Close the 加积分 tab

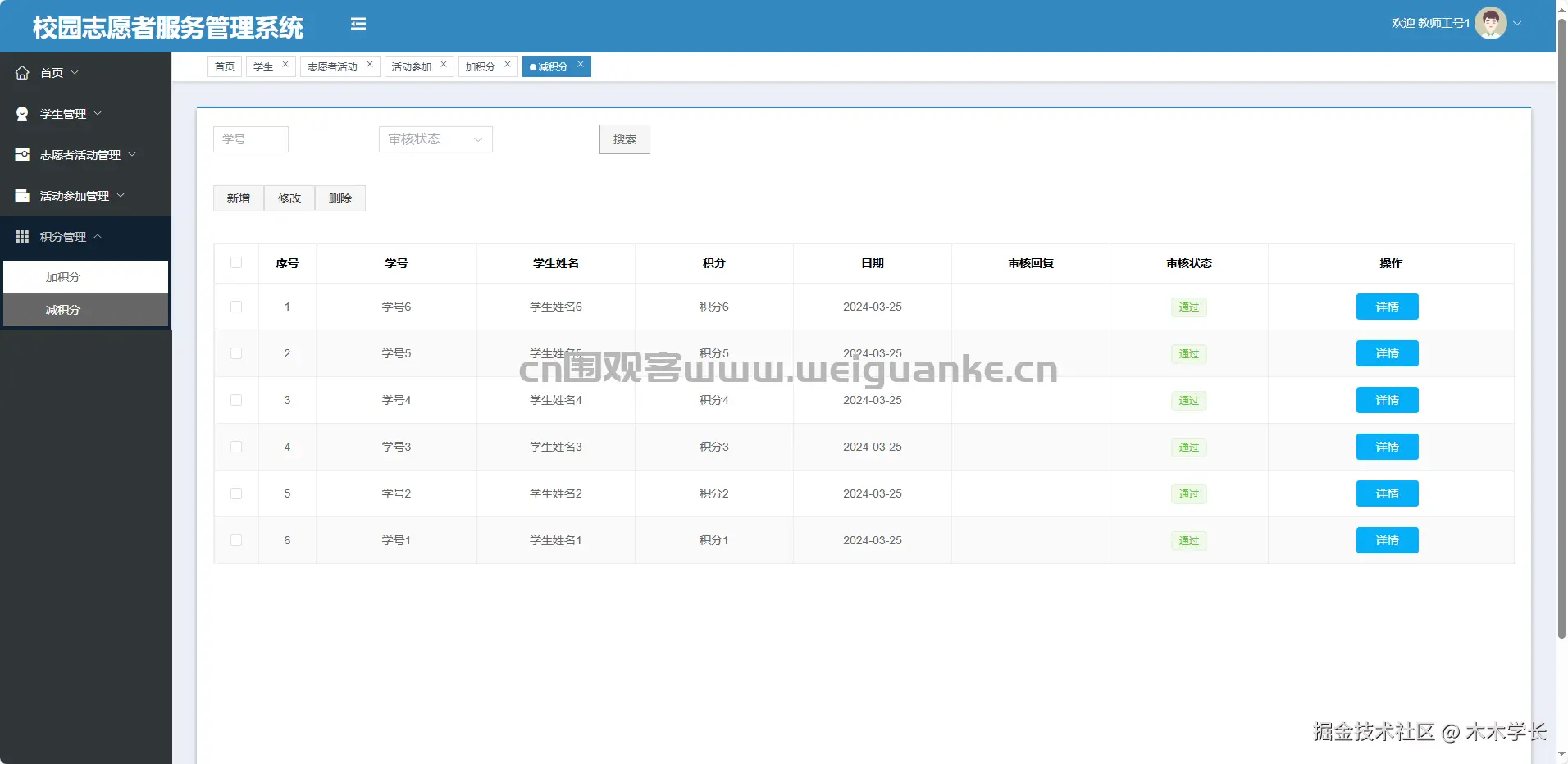(508, 64)
